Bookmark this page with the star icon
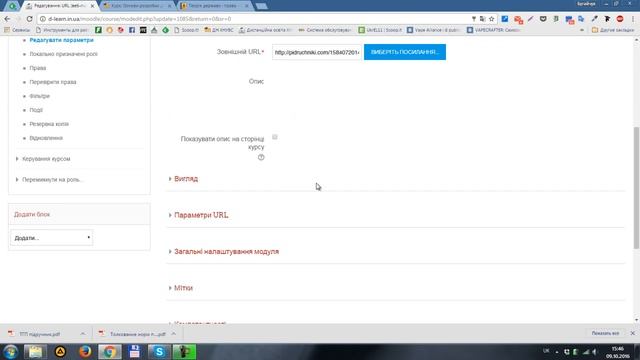 [491, 19]
